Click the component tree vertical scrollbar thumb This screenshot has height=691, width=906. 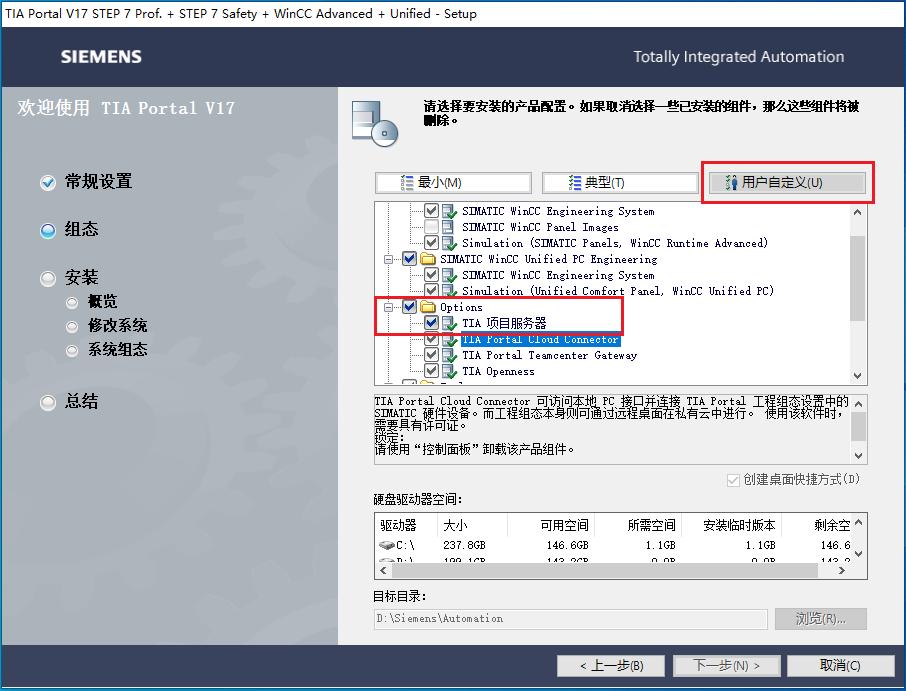857,278
